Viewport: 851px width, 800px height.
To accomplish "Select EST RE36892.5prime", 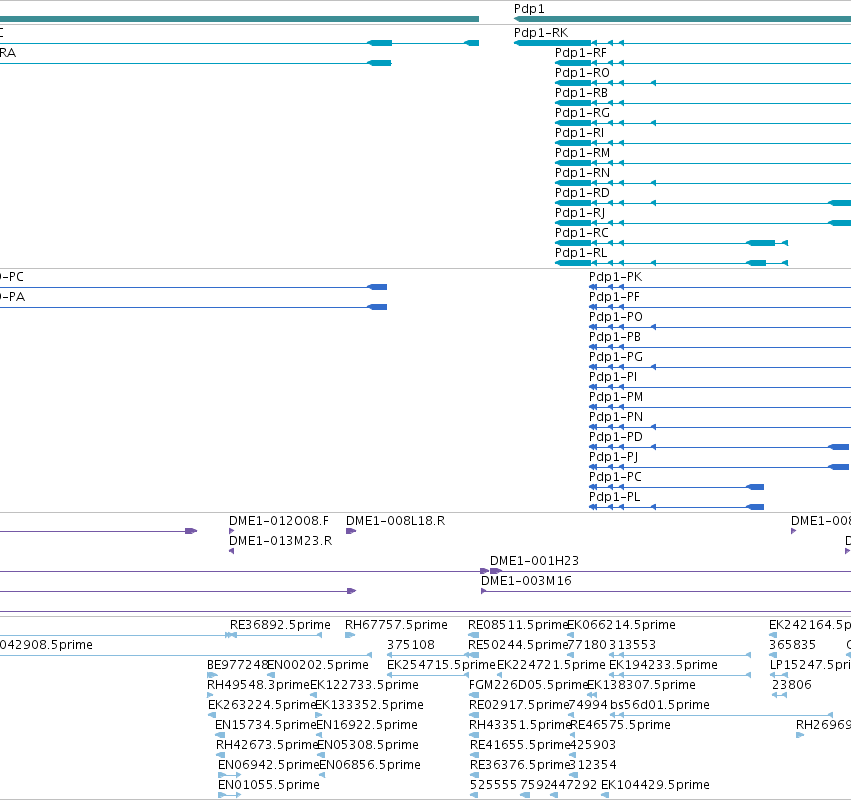I will [280, 625].
